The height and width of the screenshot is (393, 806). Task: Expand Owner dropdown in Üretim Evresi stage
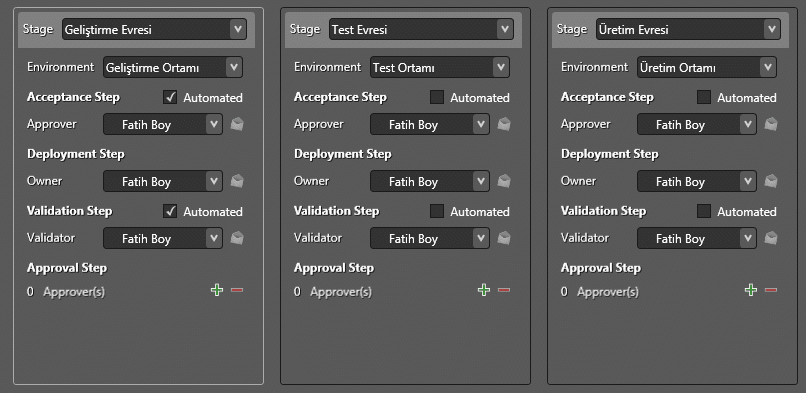(697, 181)
